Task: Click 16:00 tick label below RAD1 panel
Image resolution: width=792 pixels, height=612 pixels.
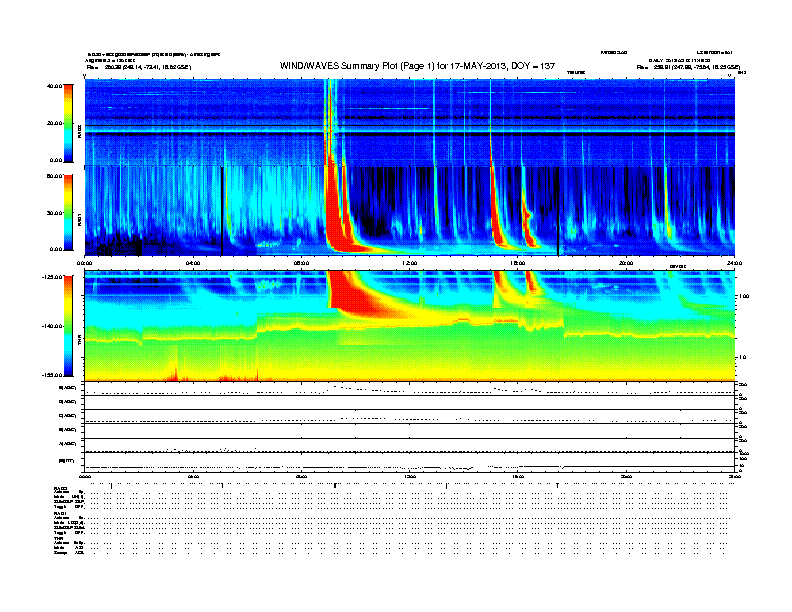Action: (x=518, y=263)
